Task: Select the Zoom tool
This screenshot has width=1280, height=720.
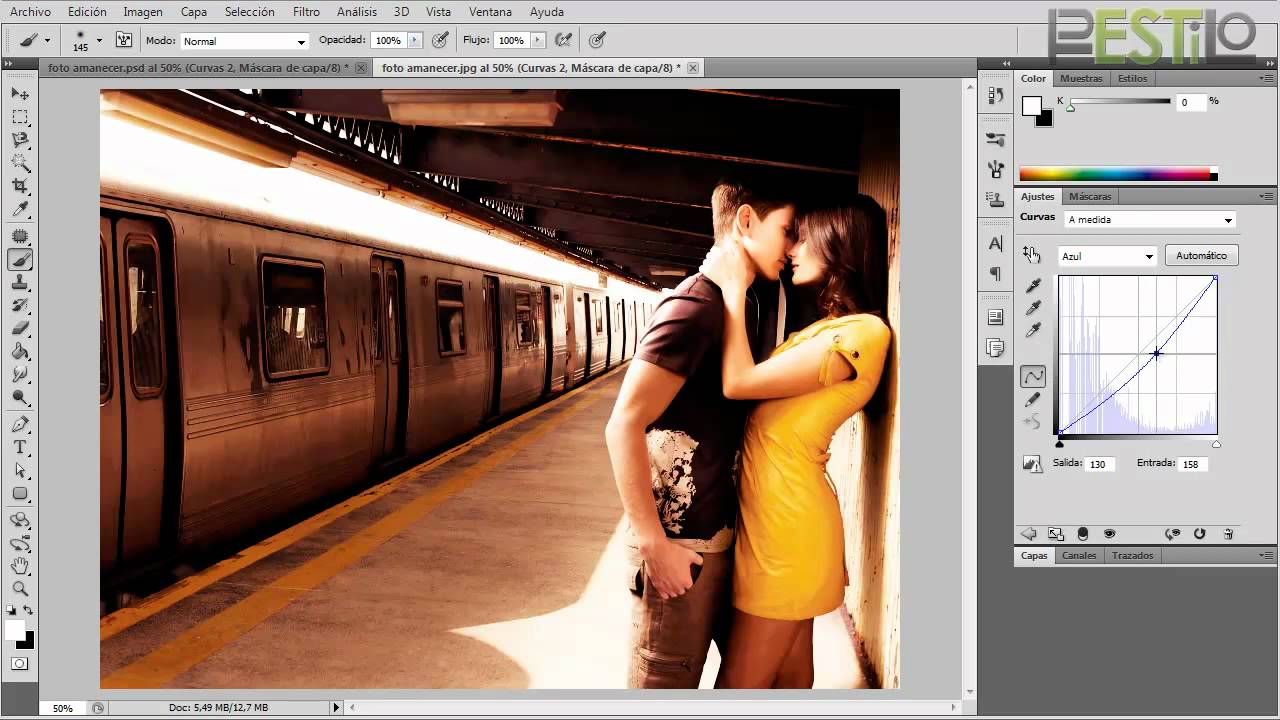Action: (20, 589)
